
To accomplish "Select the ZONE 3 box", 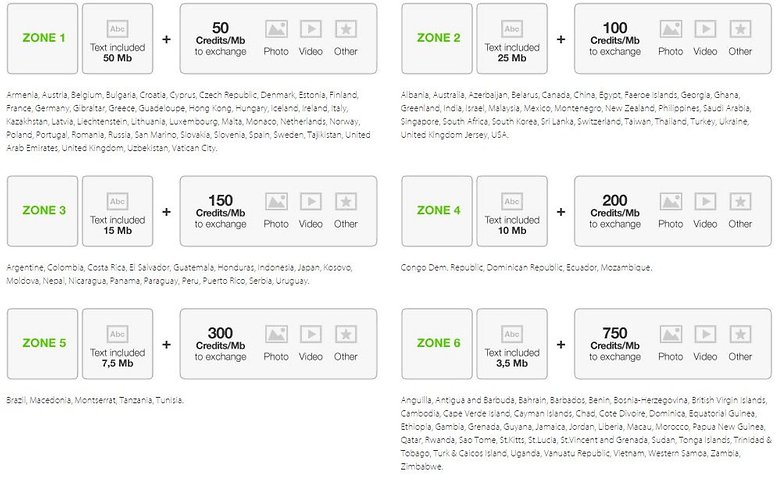I will click(42, 211).
